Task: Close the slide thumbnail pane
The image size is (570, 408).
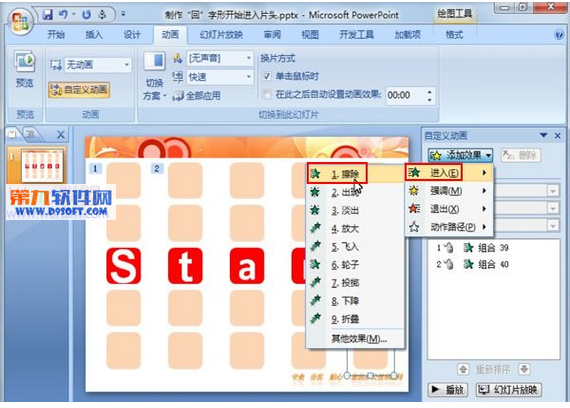Action: (x=61, y=135)
